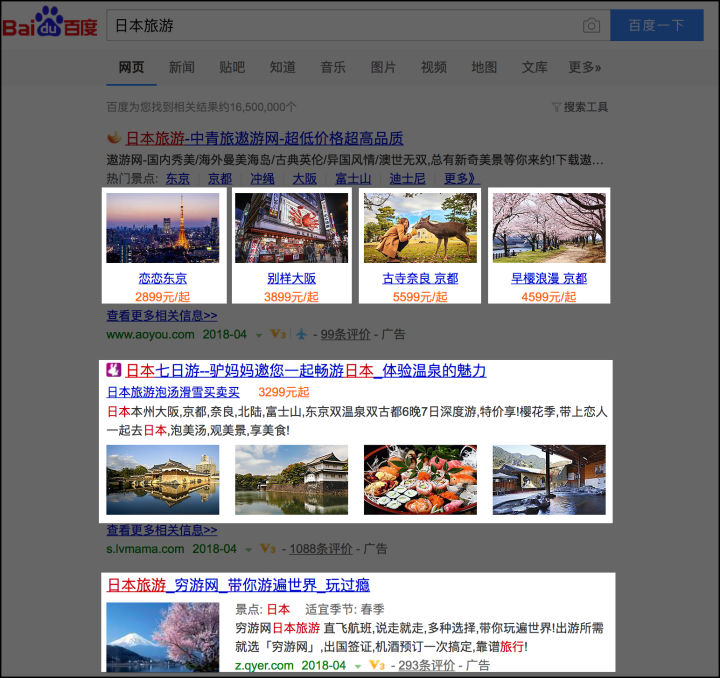
Task: Open 搜索工具 search tools
Action: pyautogui.click(x=585, y=107)
